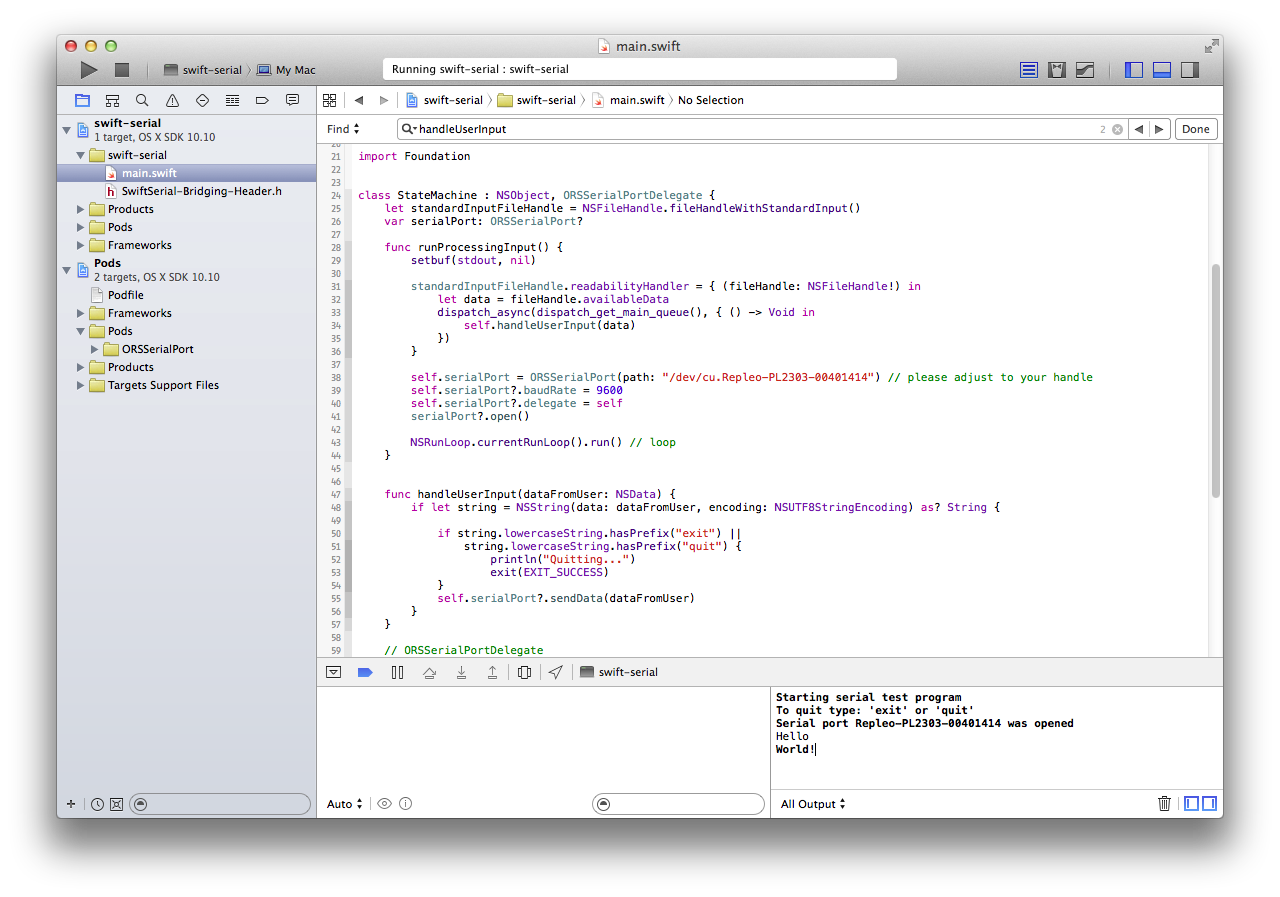This screenshot has width=1280, height=897.
Task: Show only recent files clock filter
Action: [x=97, y=804]
